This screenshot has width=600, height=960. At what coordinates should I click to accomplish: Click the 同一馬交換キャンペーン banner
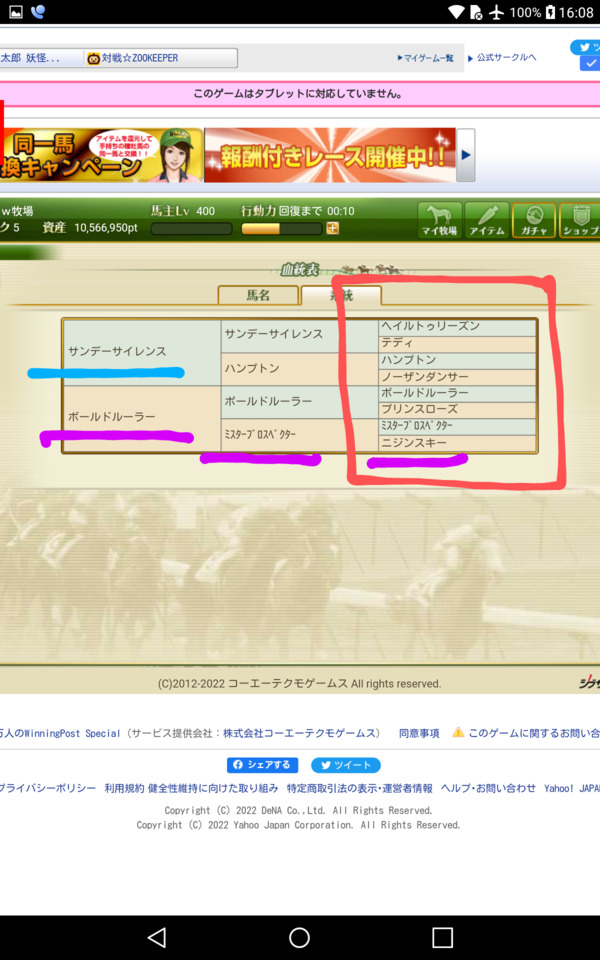click(101, 155)
